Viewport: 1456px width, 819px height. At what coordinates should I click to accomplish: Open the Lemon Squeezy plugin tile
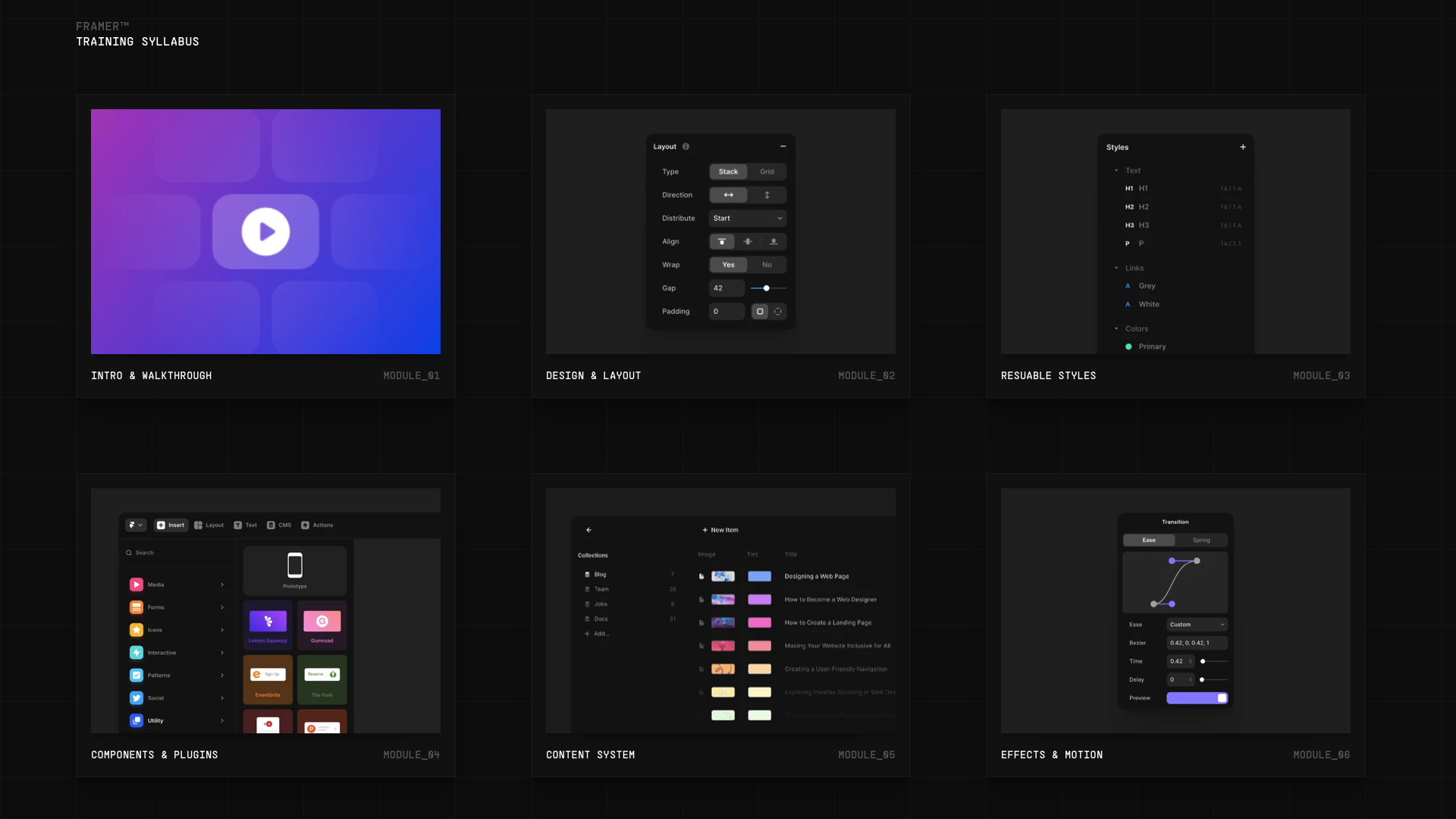pos(268,625)
